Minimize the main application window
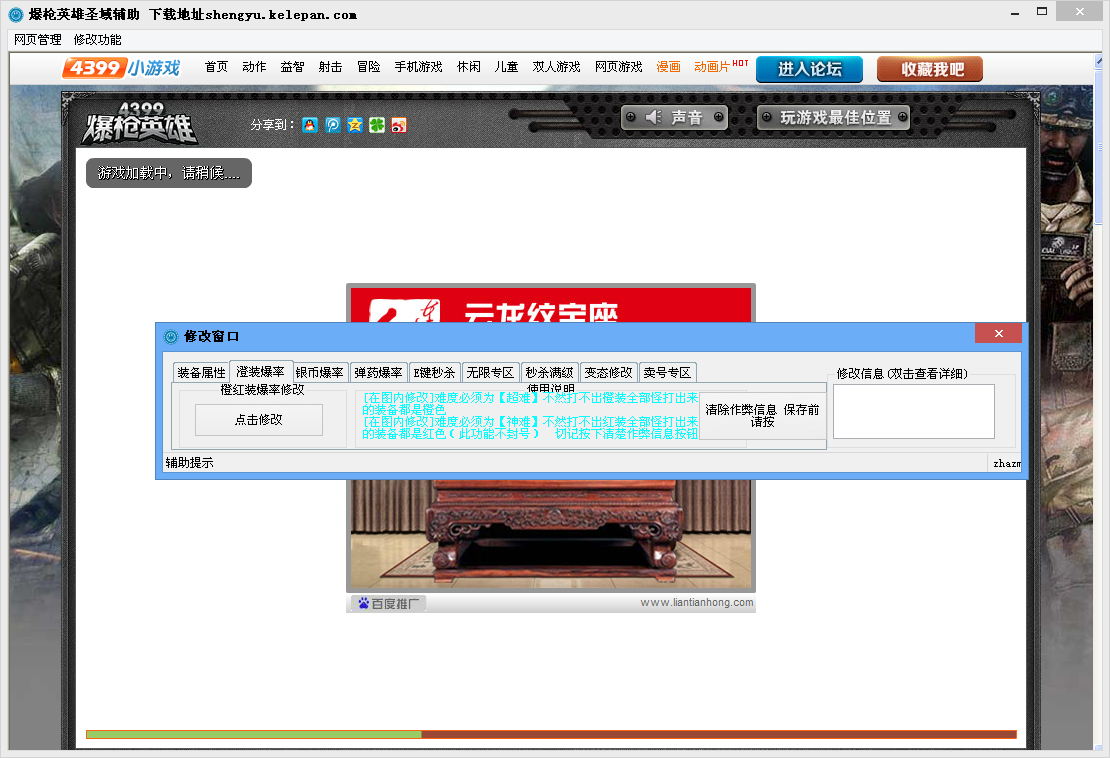Screen dimensions: 1110x758 (1015, 12)
